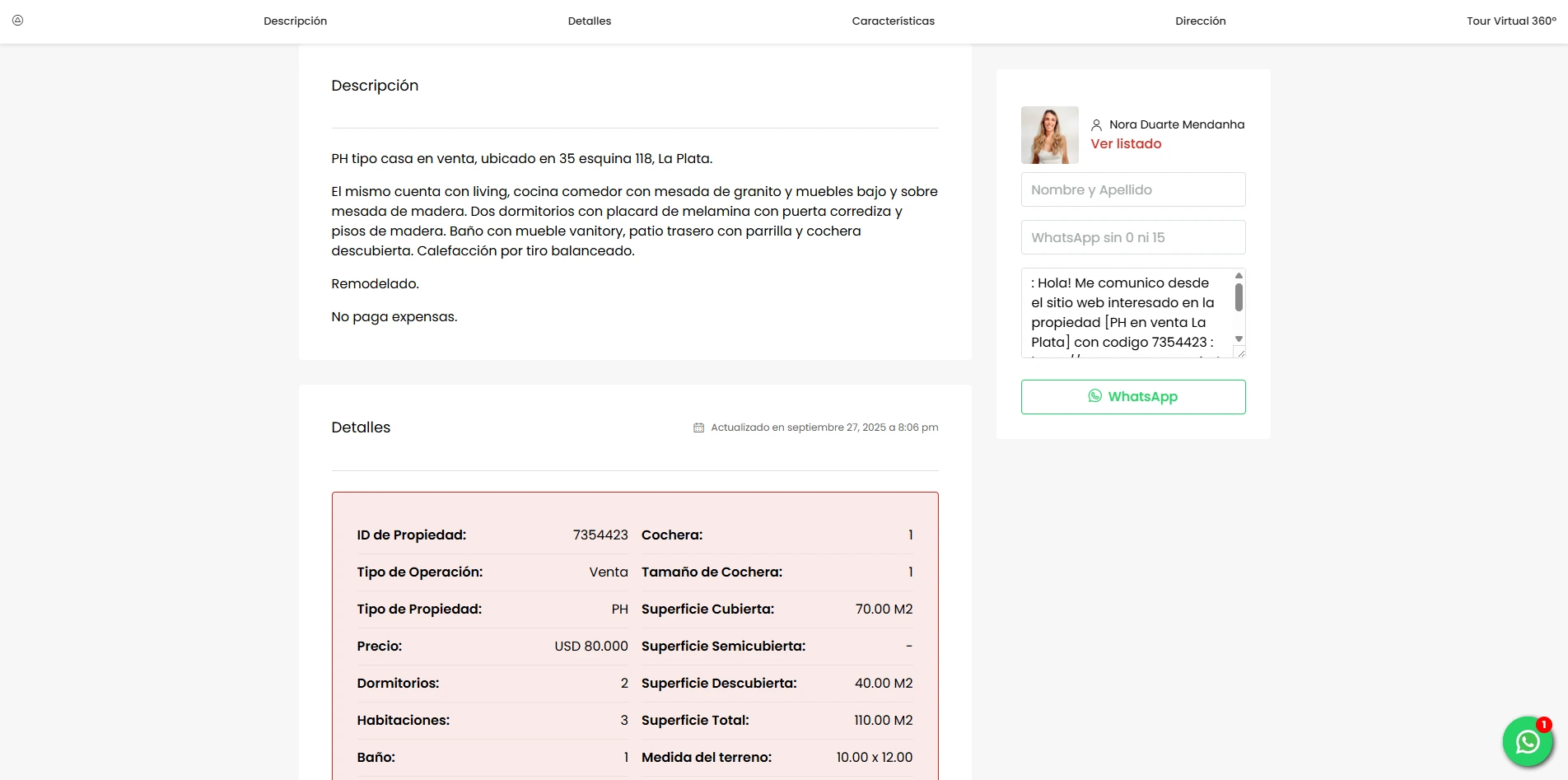1568x780 pixels.
Task: Select the Dirección nav tab
Action: tap(1200, 21)
